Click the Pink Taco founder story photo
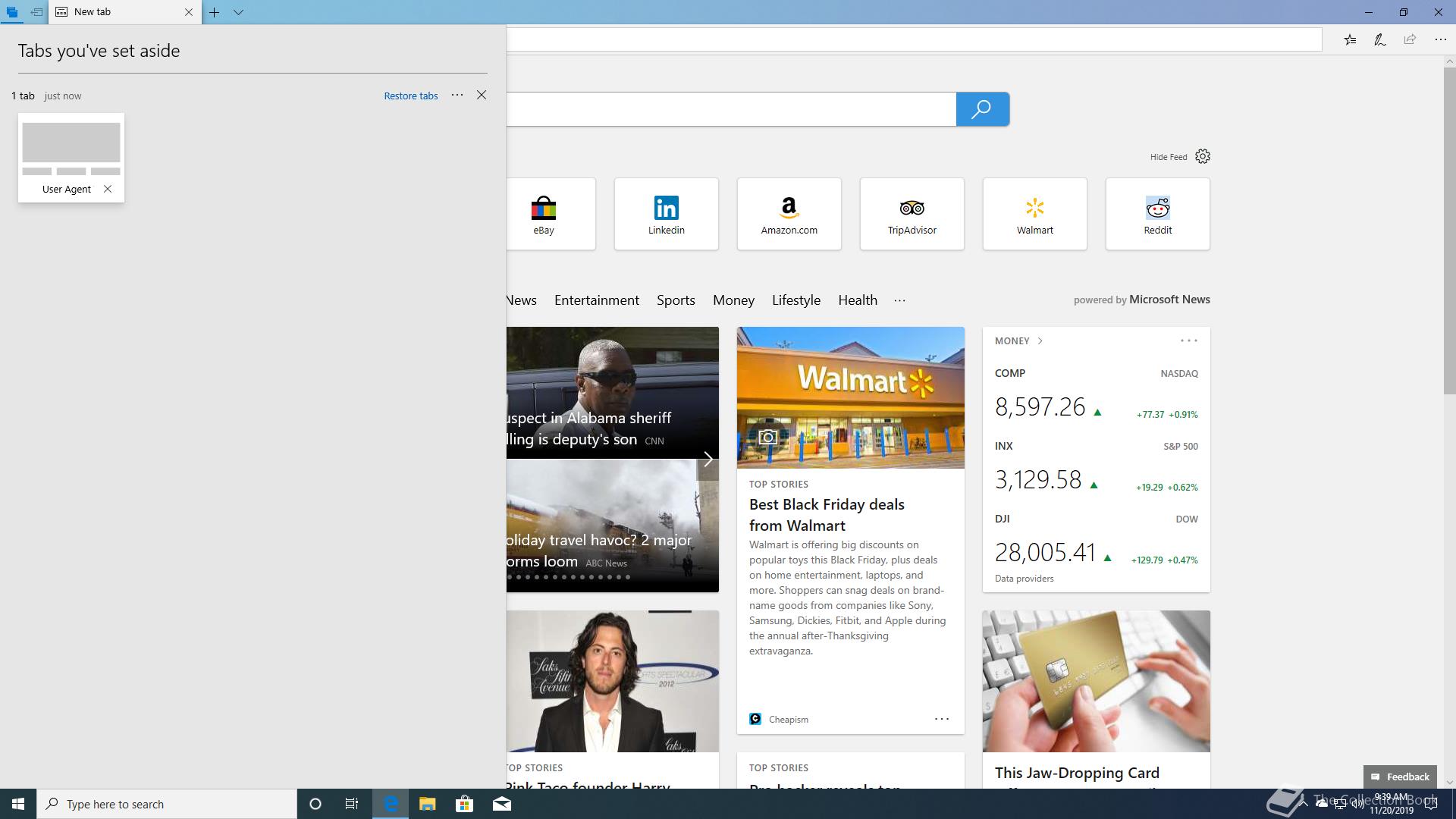 click(x=613, y=682)
